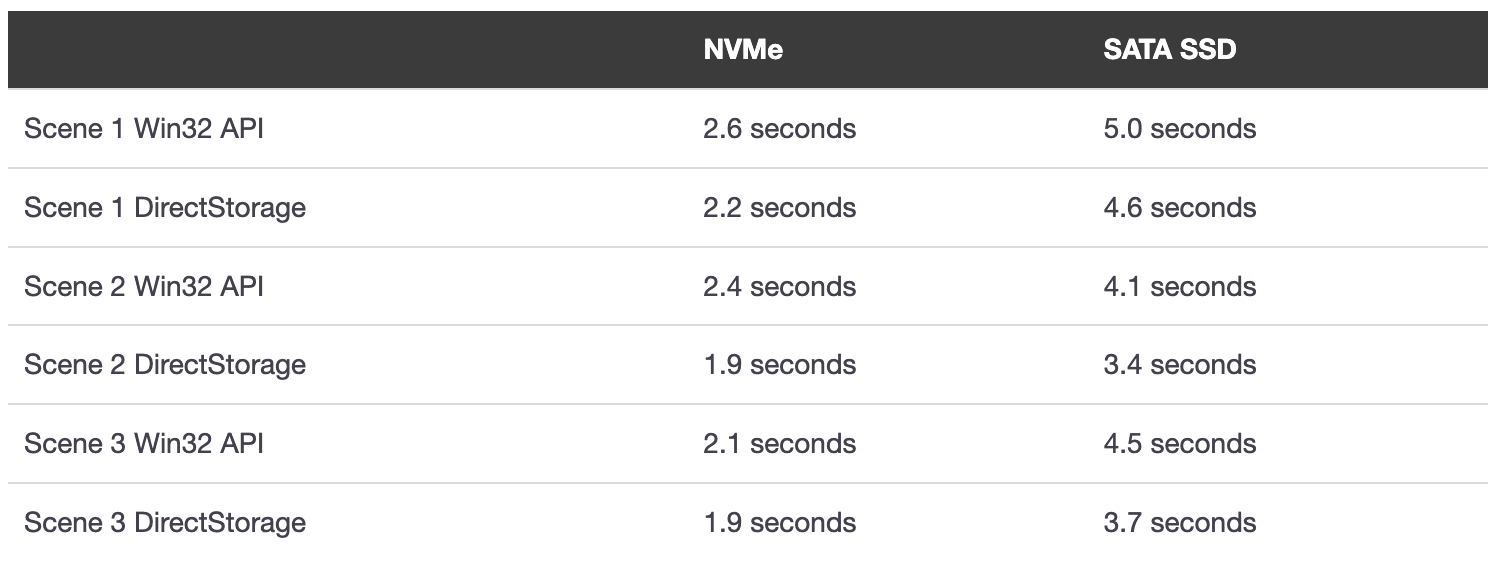Viewport: 1496px width, 578px height.
Task: Click the SATA SSD column header
Action: (1170, 49)
